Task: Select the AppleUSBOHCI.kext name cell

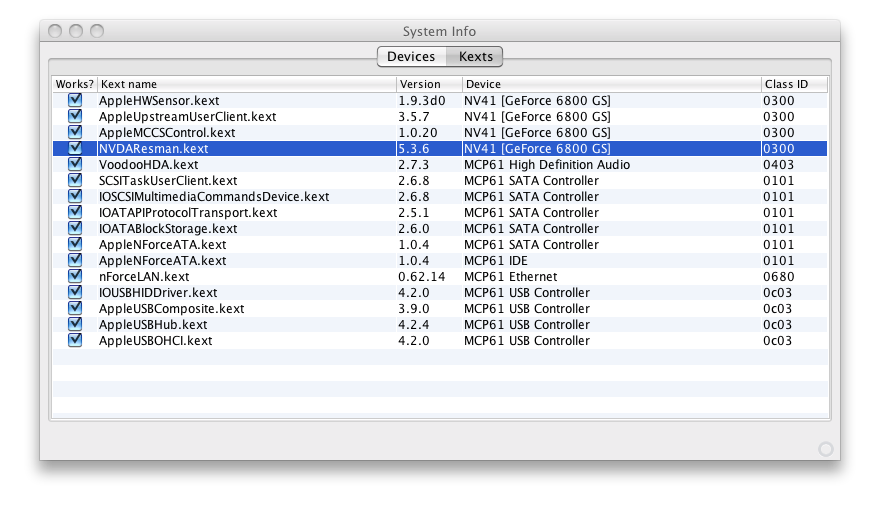Action: click(x=155, y=340)
